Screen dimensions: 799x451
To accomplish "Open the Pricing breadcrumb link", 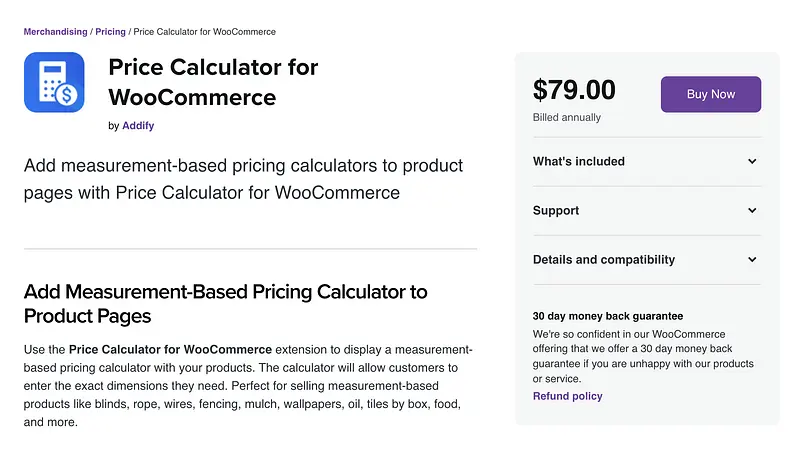I will [110, 32].
